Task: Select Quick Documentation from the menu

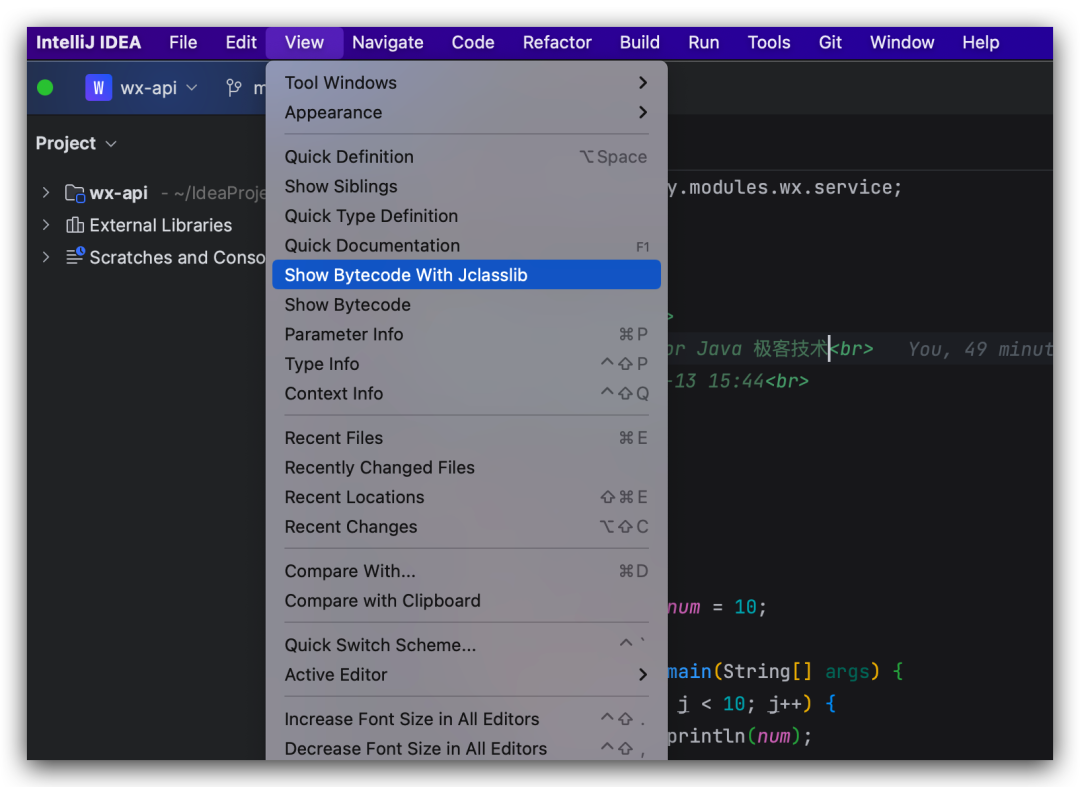Action: 372,245
